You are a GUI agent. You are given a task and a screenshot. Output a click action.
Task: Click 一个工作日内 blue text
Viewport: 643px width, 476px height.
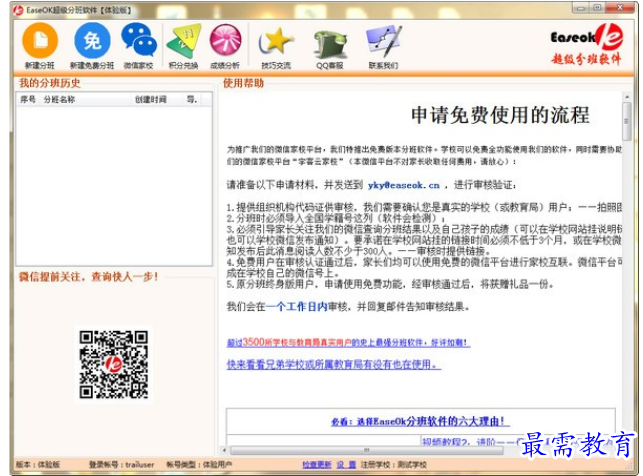[x=296, y=307]
